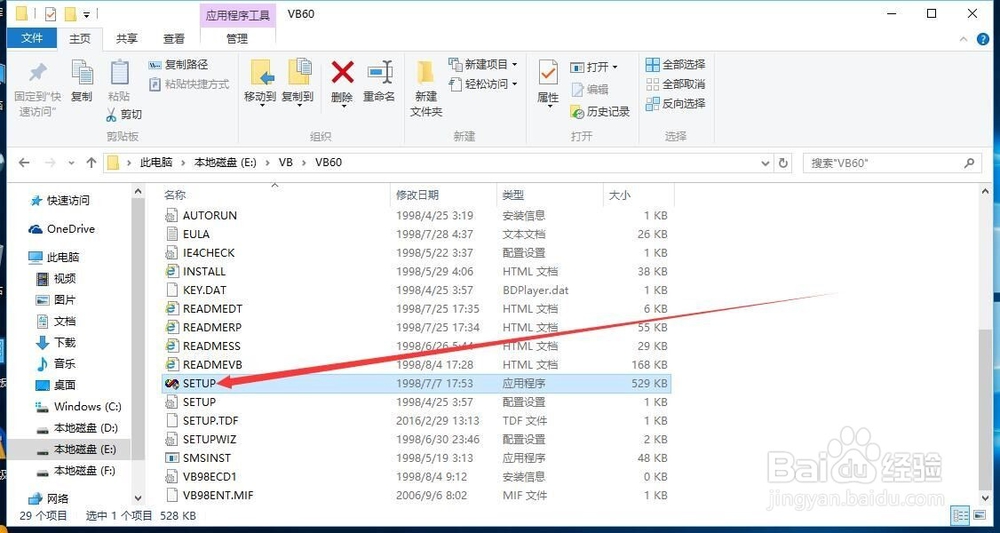The width and height of the screenshot is (1000, 533).
Task: Click Select all in ribbon
Action: click(676, 64)
